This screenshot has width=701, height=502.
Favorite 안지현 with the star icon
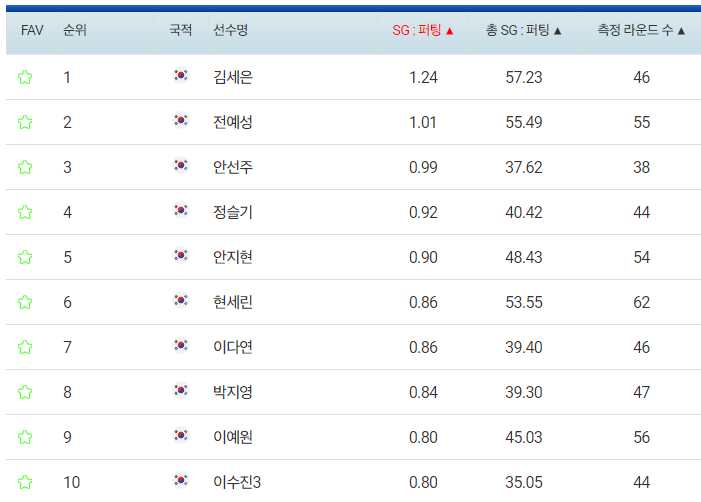tap(25, 257)
